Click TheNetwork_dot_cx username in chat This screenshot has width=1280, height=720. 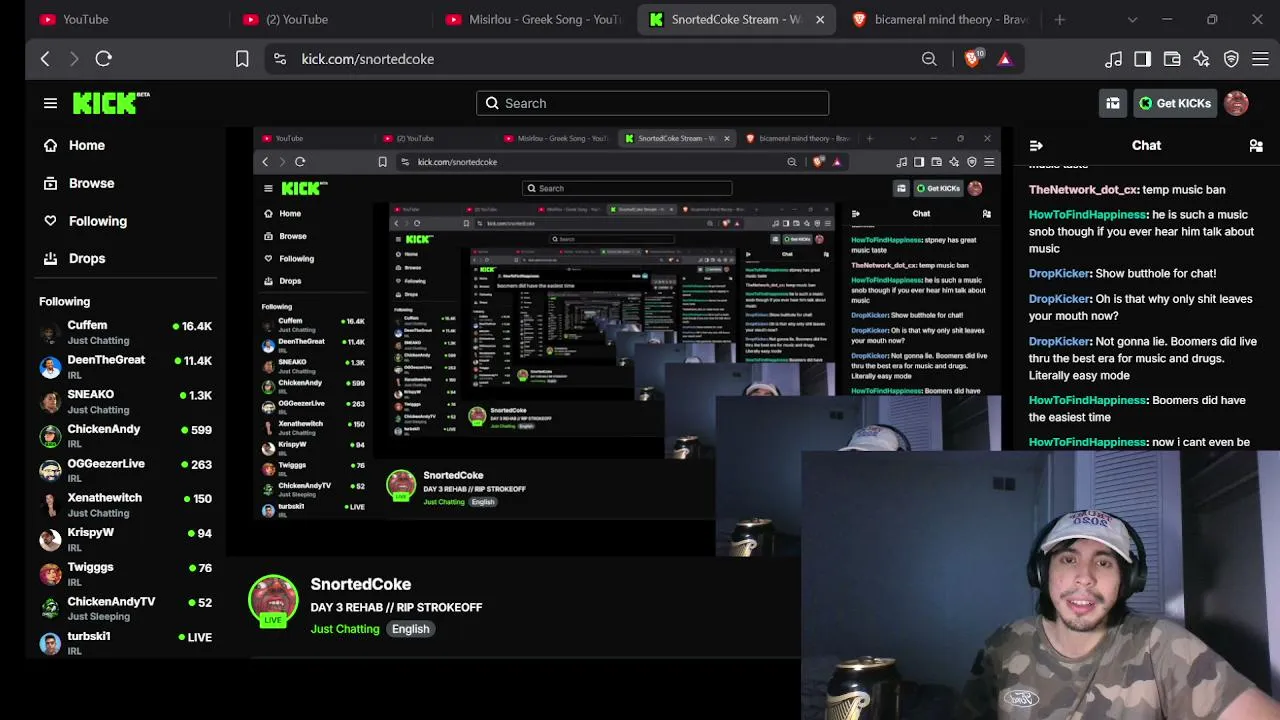pyautogui.click(x=1083, y=190)
